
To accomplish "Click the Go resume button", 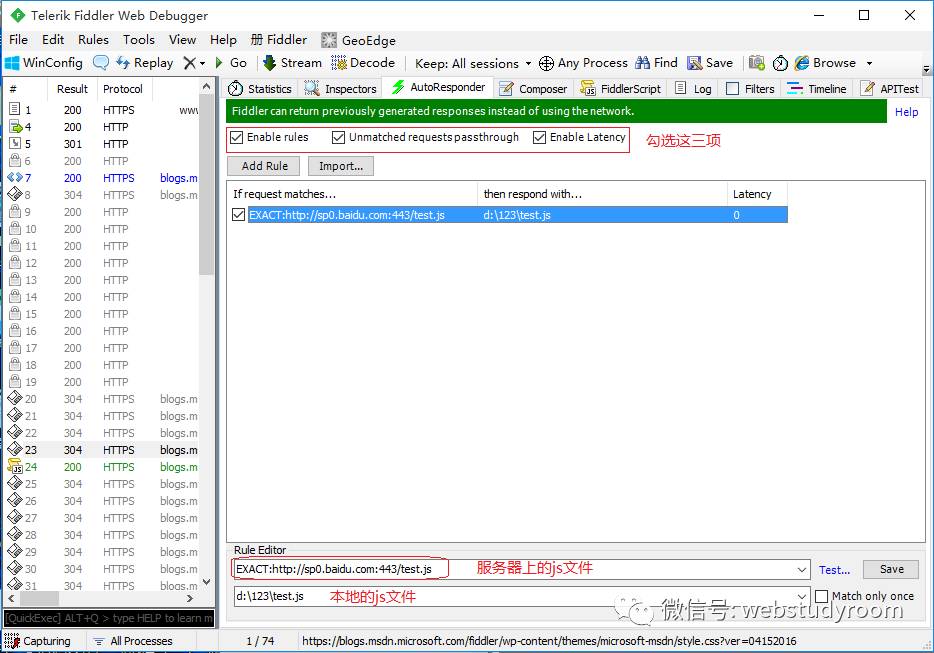I will click(231, 63).
